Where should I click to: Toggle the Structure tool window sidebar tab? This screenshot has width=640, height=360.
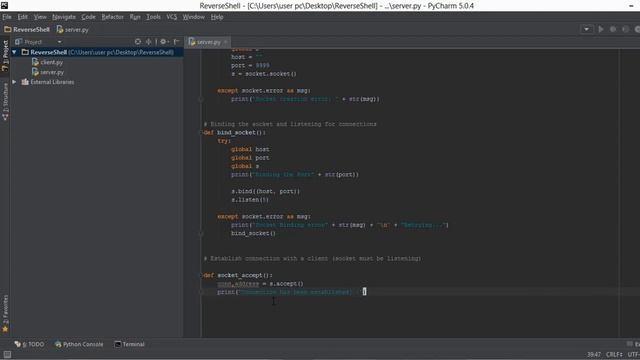click(x=5, y=101)
